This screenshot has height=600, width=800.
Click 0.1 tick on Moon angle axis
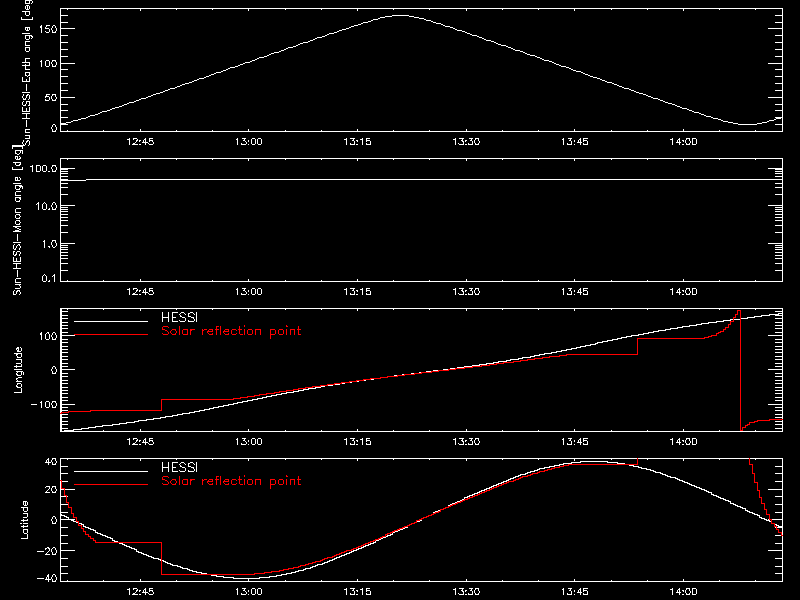[x=49, y=278]
